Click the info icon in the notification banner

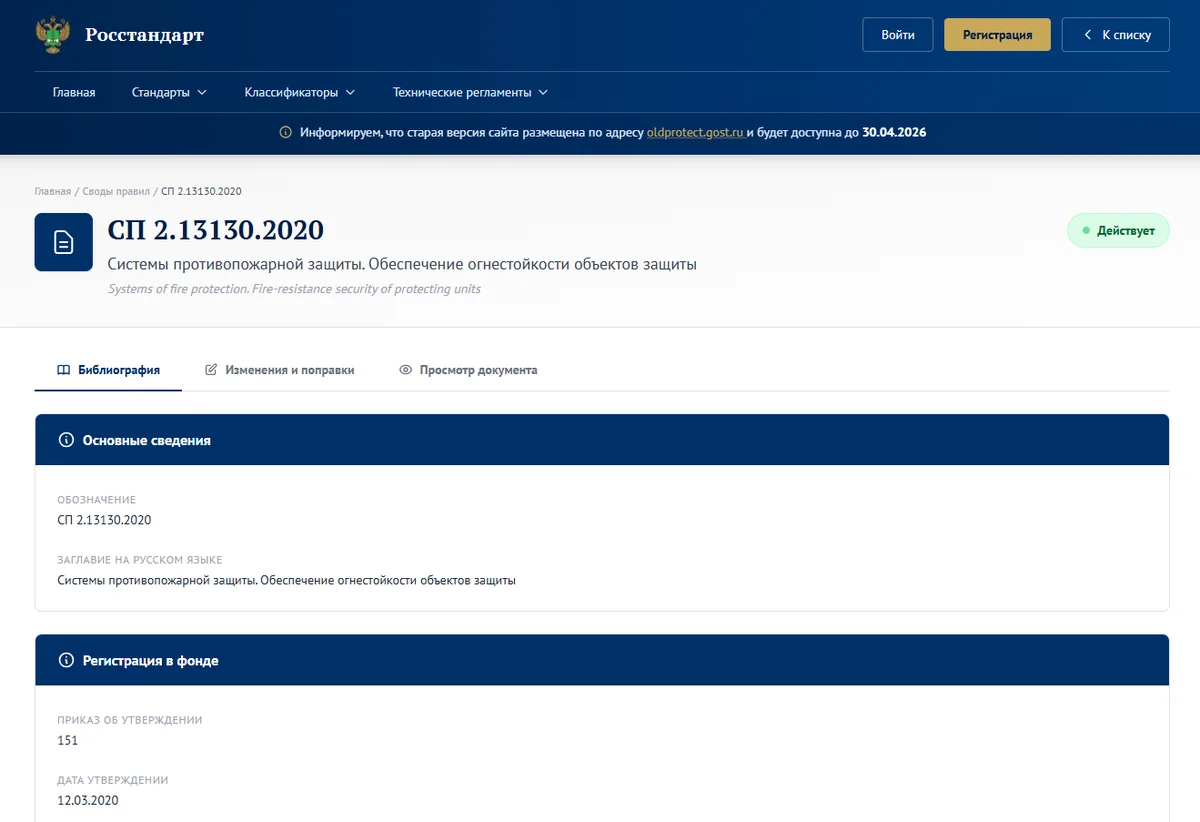click(x=285, y=132)
